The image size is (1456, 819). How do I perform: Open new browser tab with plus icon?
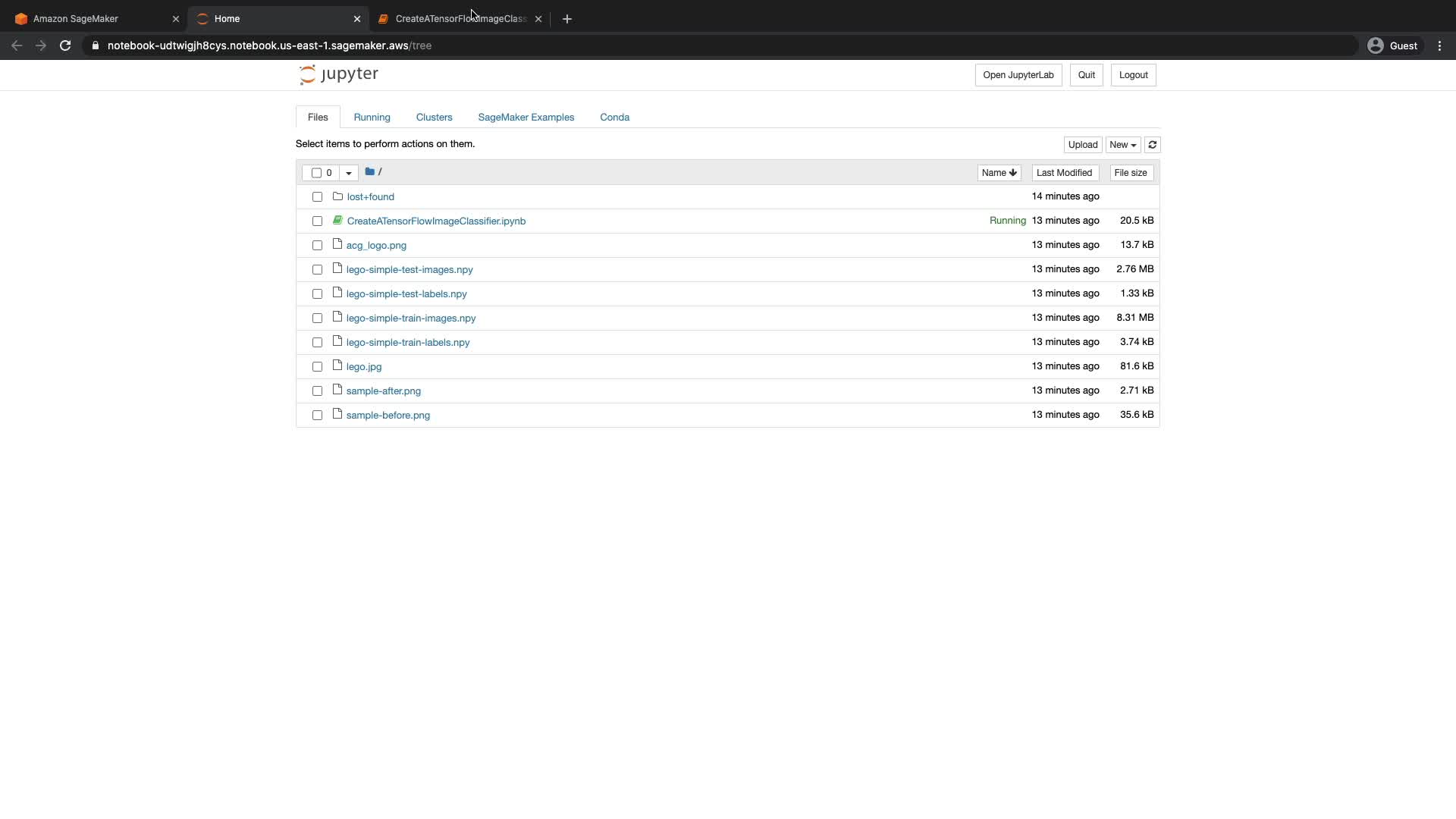(x=567, y=19)
